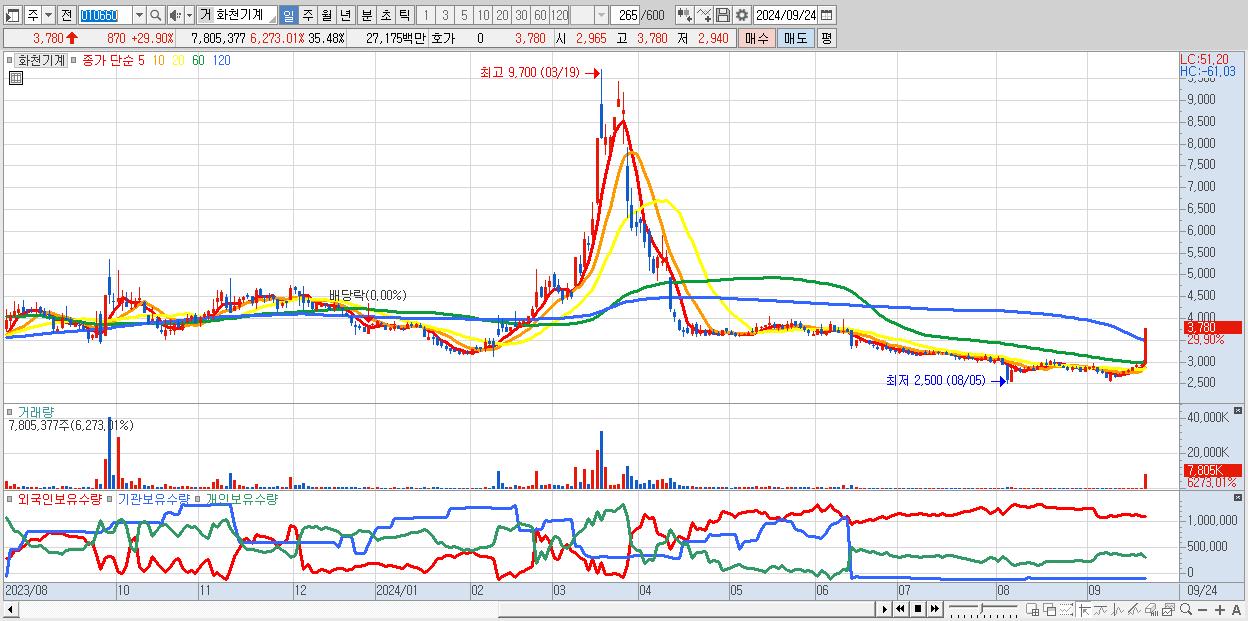1248x621 pixels.
Task: Select the 월 monthly period button
Action: point(326,15)
